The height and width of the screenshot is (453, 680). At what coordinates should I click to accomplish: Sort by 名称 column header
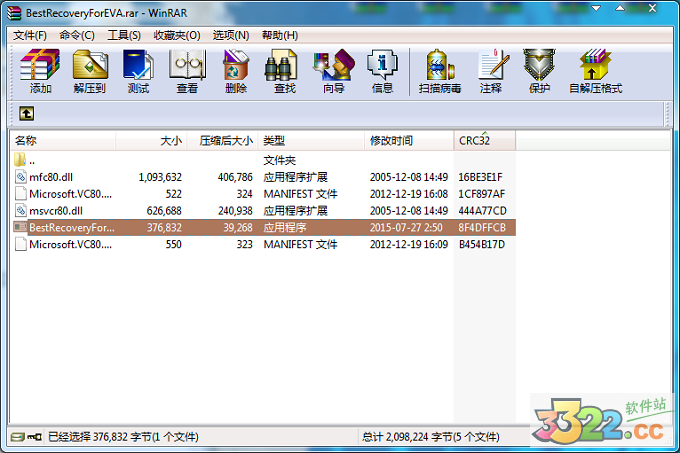63,140
